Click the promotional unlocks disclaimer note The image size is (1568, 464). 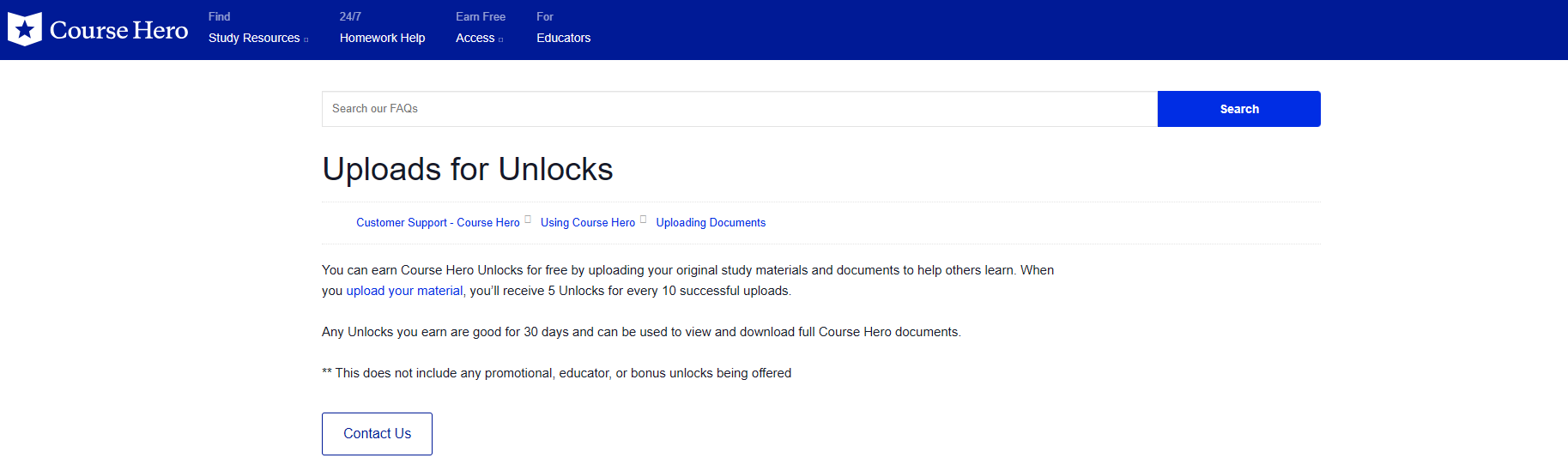click(x=556, y=373)
